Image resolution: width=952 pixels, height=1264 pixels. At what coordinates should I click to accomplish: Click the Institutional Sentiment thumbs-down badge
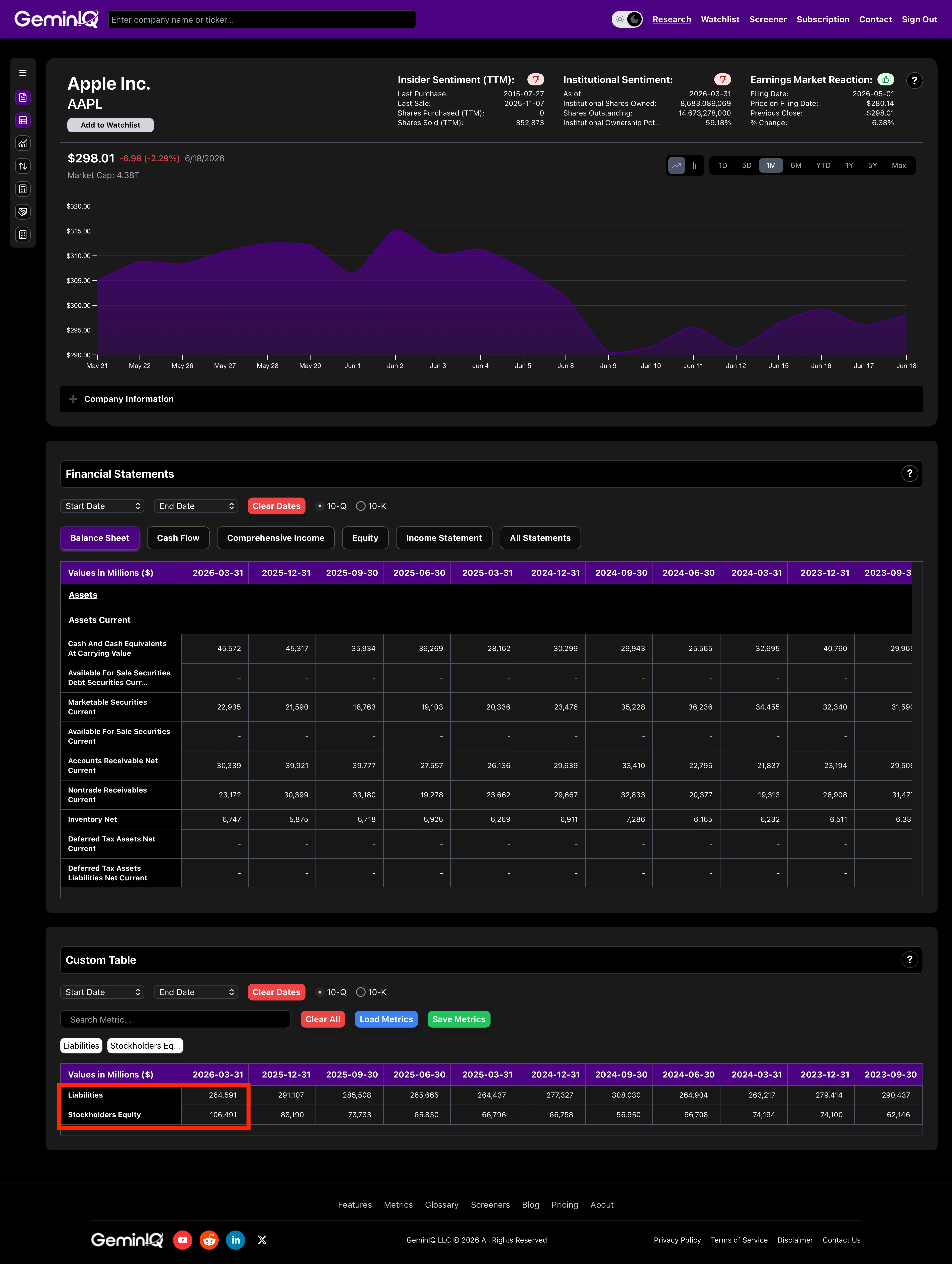pos(722,79)
